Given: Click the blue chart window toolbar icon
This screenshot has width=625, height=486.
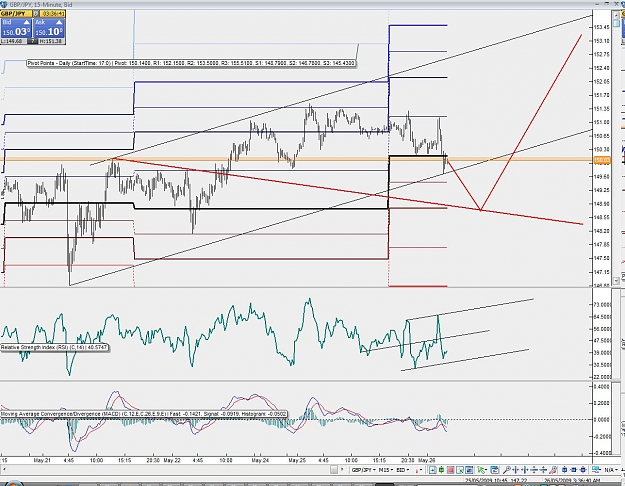Looking at the screenshot, I should 469,470.
